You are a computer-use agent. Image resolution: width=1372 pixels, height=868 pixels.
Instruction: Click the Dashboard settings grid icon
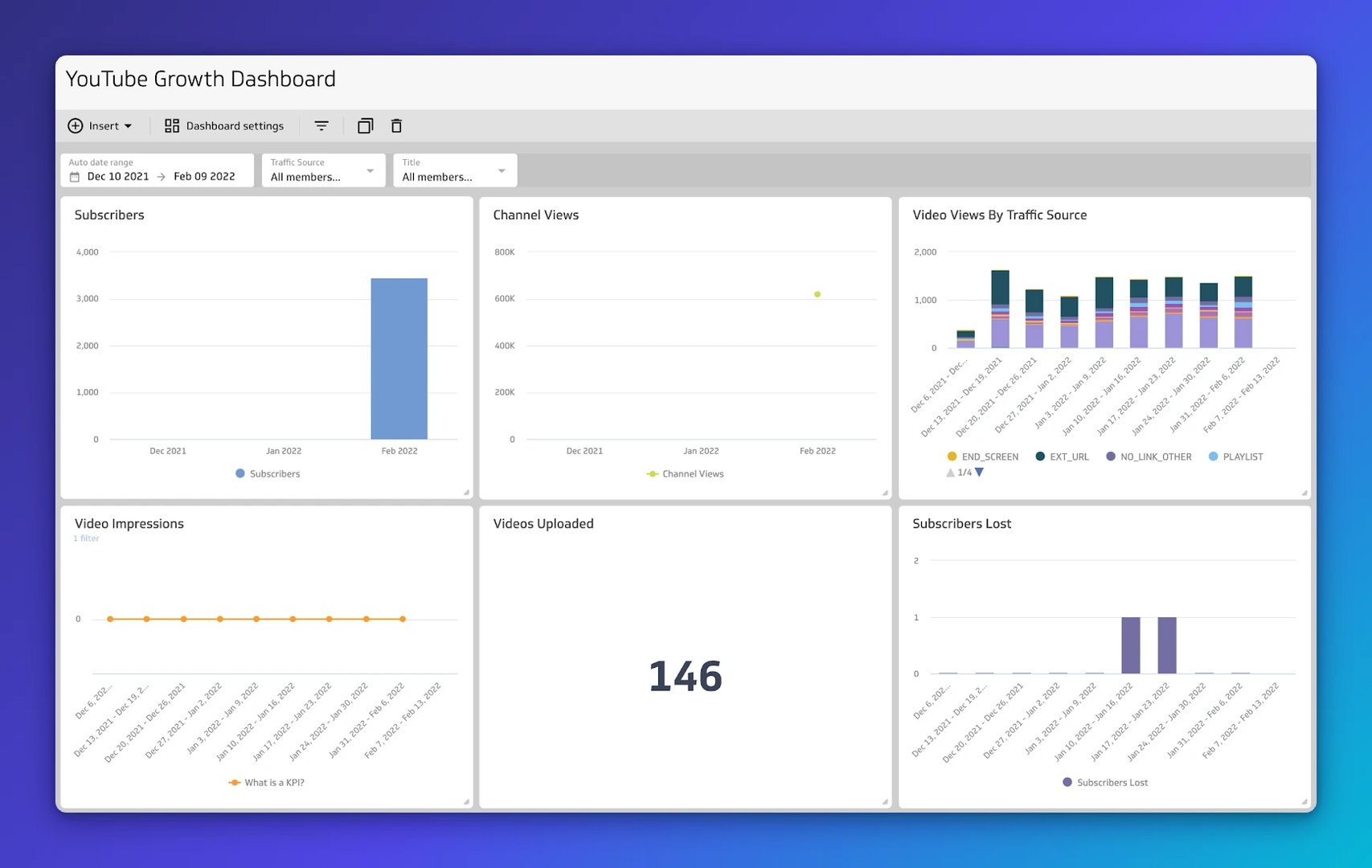pyautogui.click(x=172, y=126)
